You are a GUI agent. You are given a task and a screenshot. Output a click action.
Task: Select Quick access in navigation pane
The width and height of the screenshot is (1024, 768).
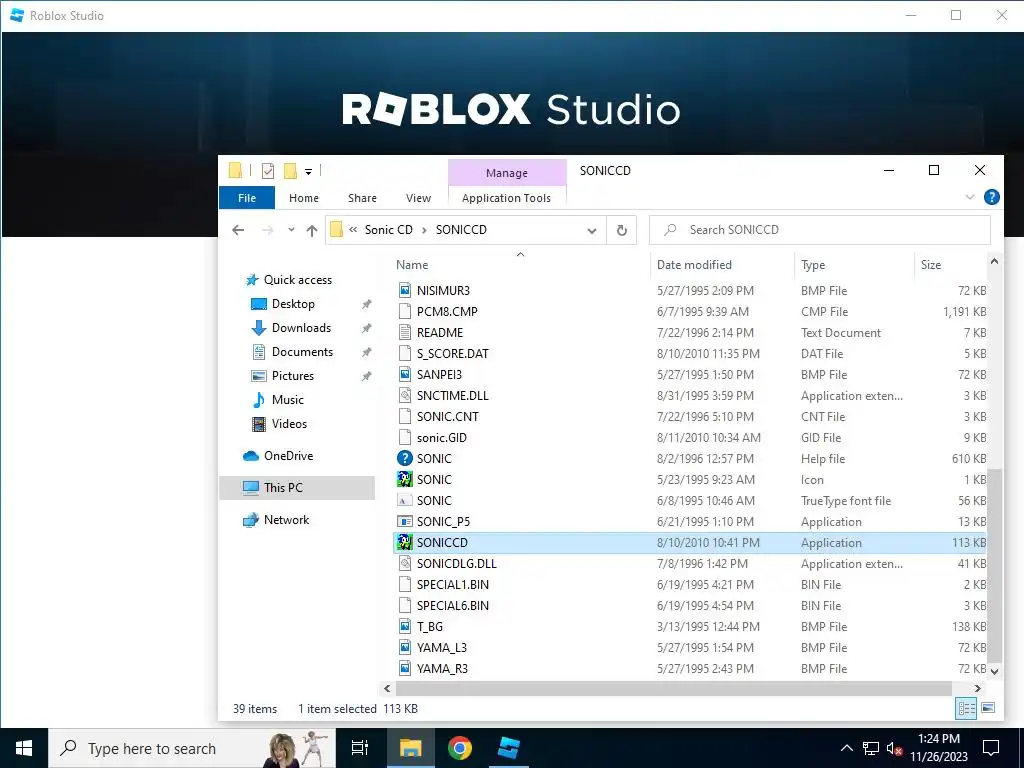pos(298,280)
